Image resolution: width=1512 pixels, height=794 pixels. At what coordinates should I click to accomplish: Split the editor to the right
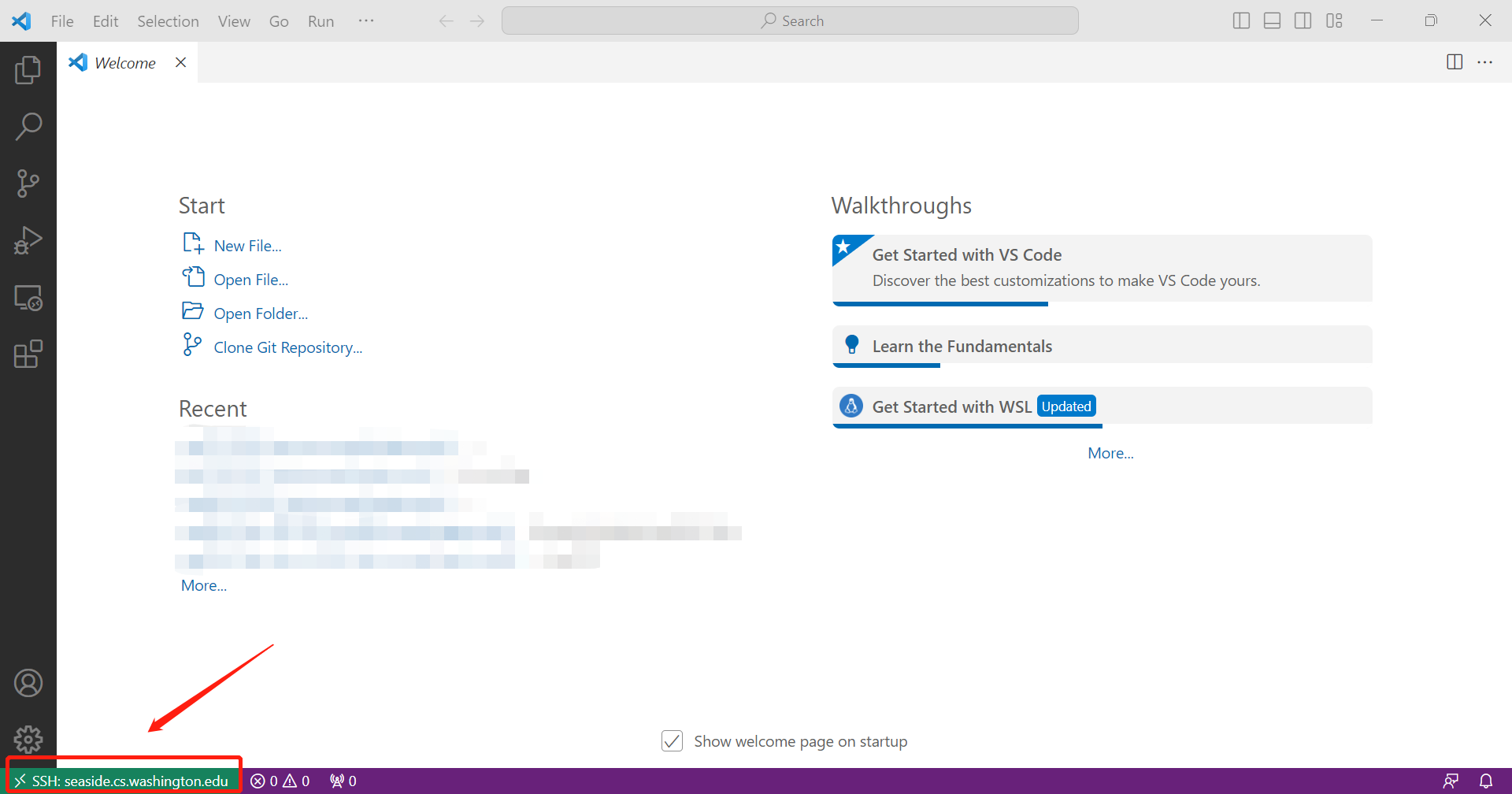(1455, 62)
